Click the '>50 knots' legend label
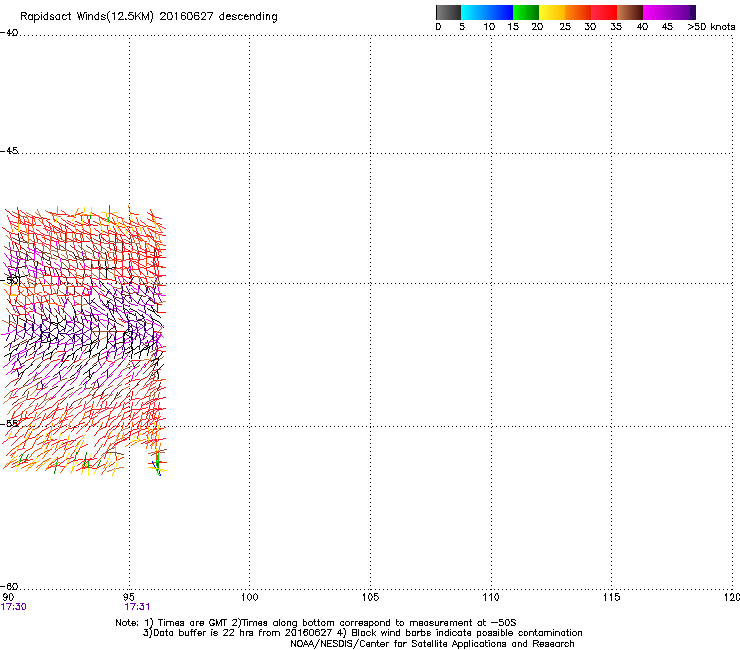The image size is (740, 650). click(711, 26)
